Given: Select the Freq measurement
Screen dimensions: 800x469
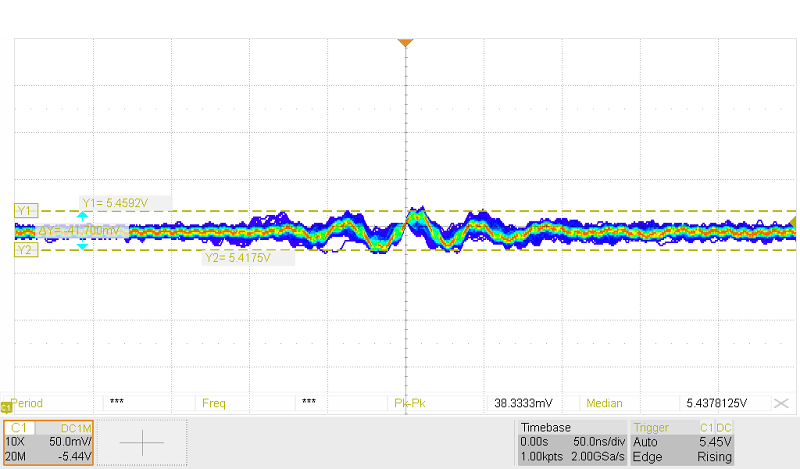Looking at the screenshot, I should 214,403.
